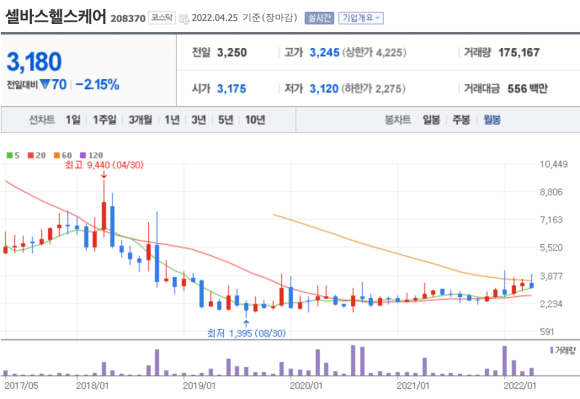Switch to 일봉 daily candle chart

pos(431,120)
